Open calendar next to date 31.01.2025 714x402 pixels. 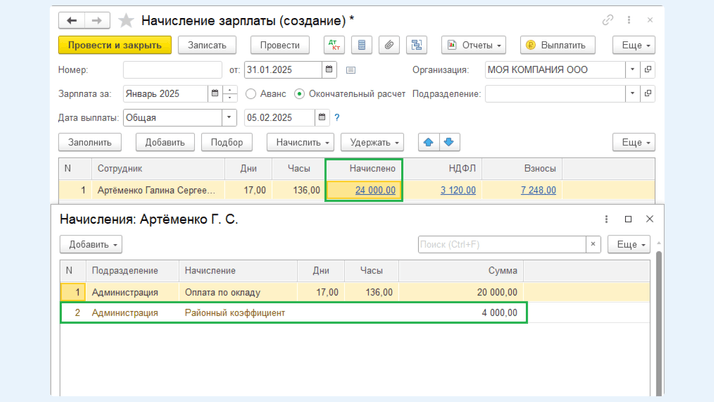329,70
